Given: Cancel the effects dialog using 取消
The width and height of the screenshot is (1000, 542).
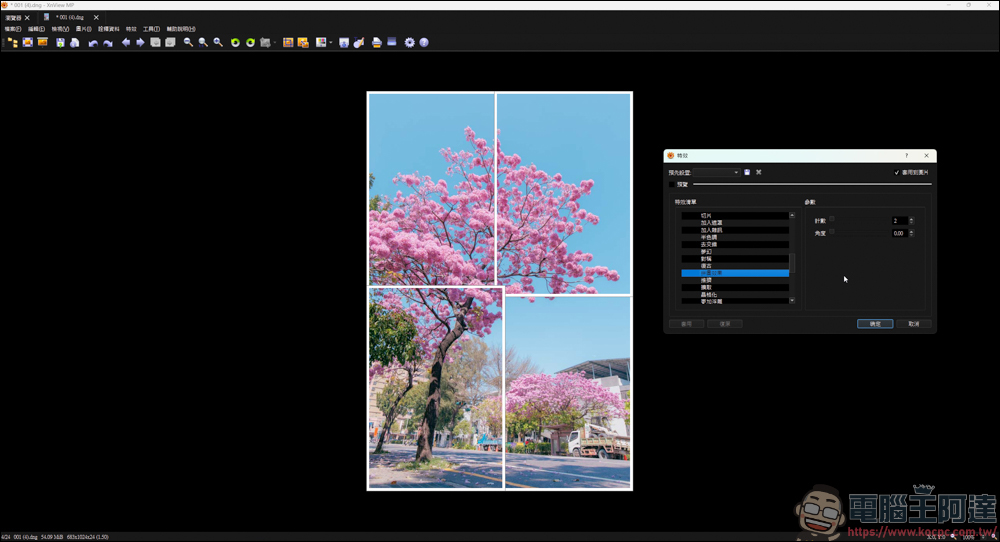Looking at the screenshot, I should [x=914, y=324].
